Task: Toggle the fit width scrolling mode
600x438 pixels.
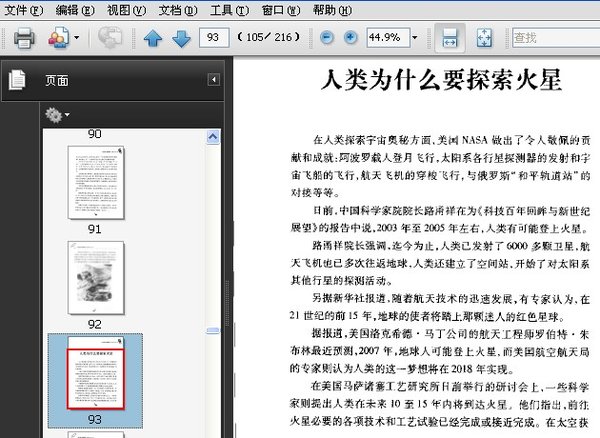Action: pos(450,38)
